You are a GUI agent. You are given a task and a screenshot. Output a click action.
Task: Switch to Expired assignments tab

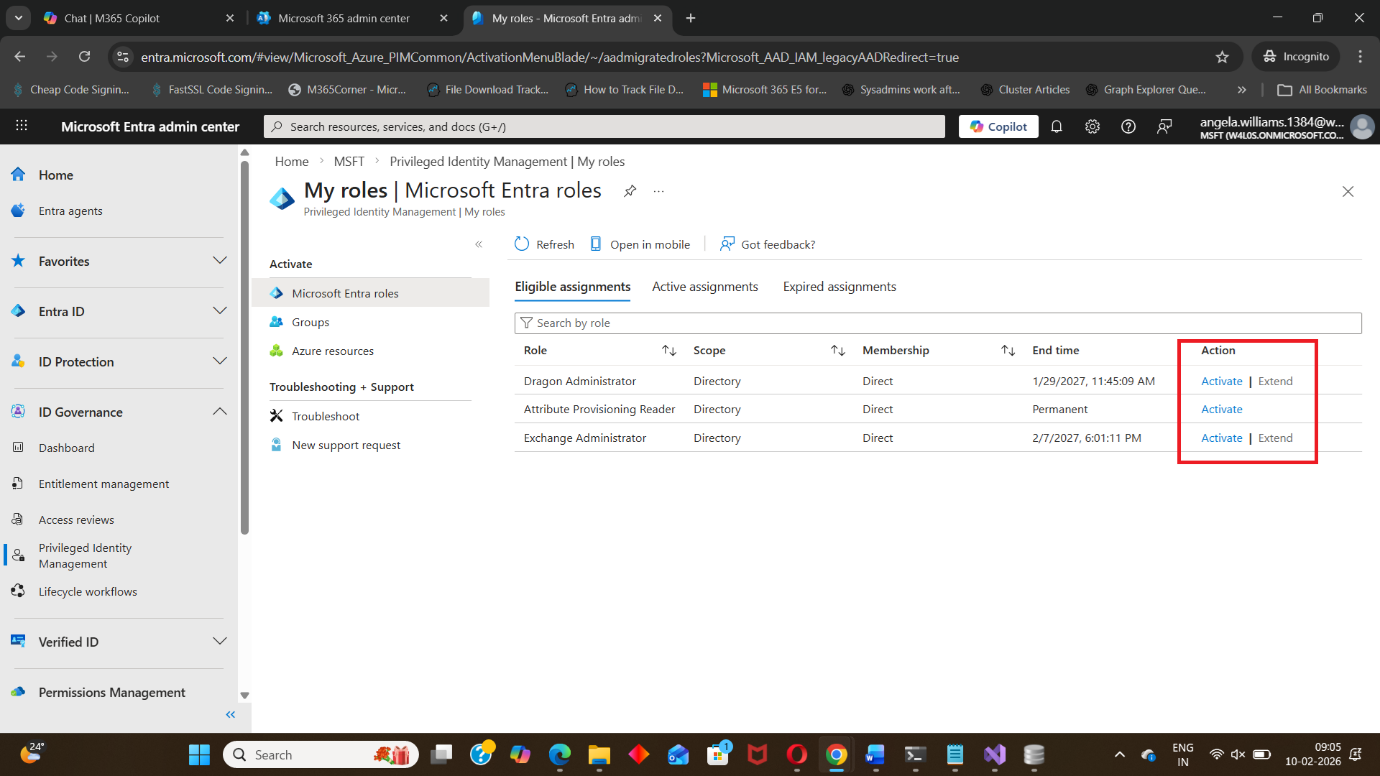(839, 287)
